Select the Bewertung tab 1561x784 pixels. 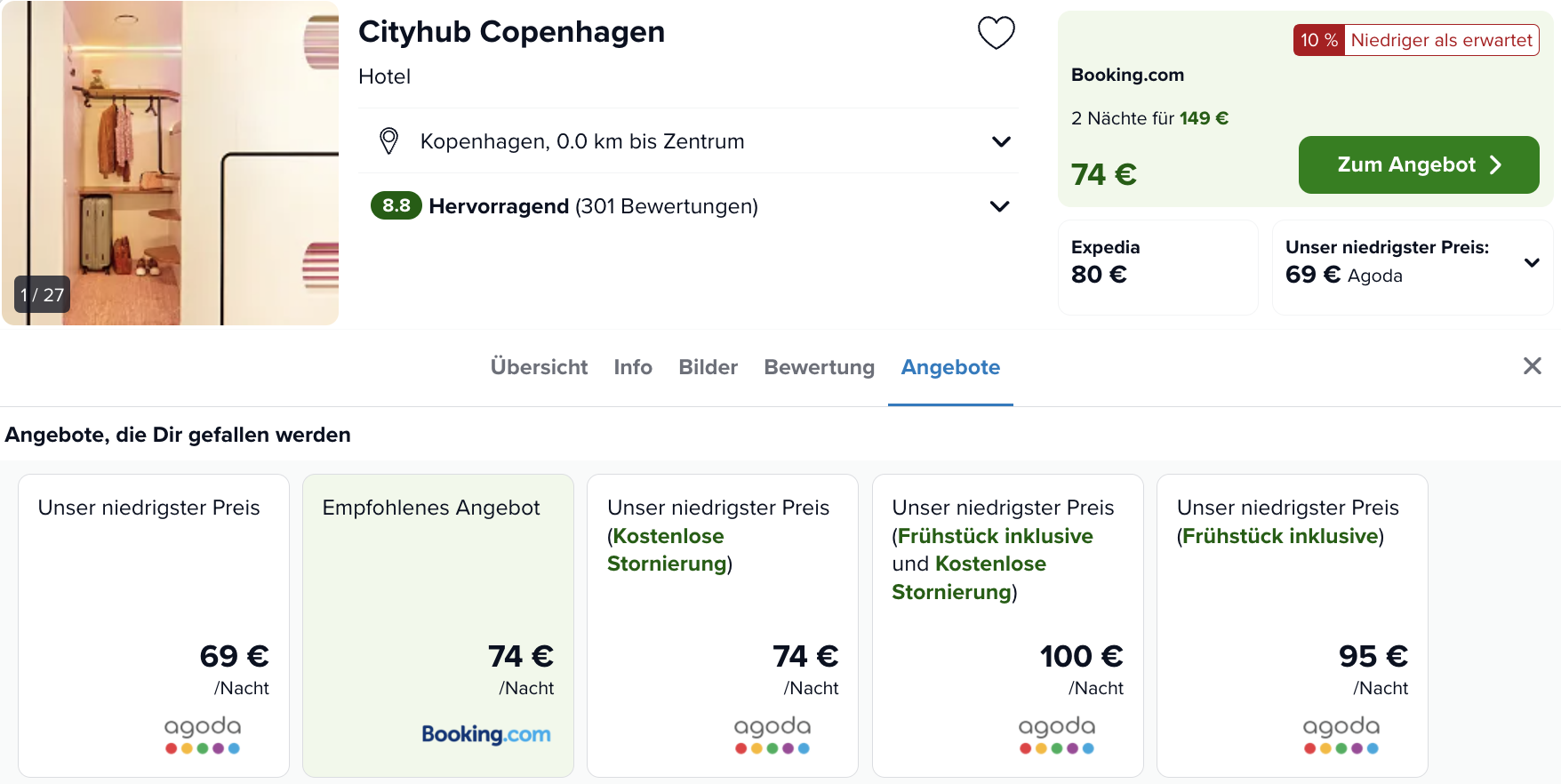point(819,367)
